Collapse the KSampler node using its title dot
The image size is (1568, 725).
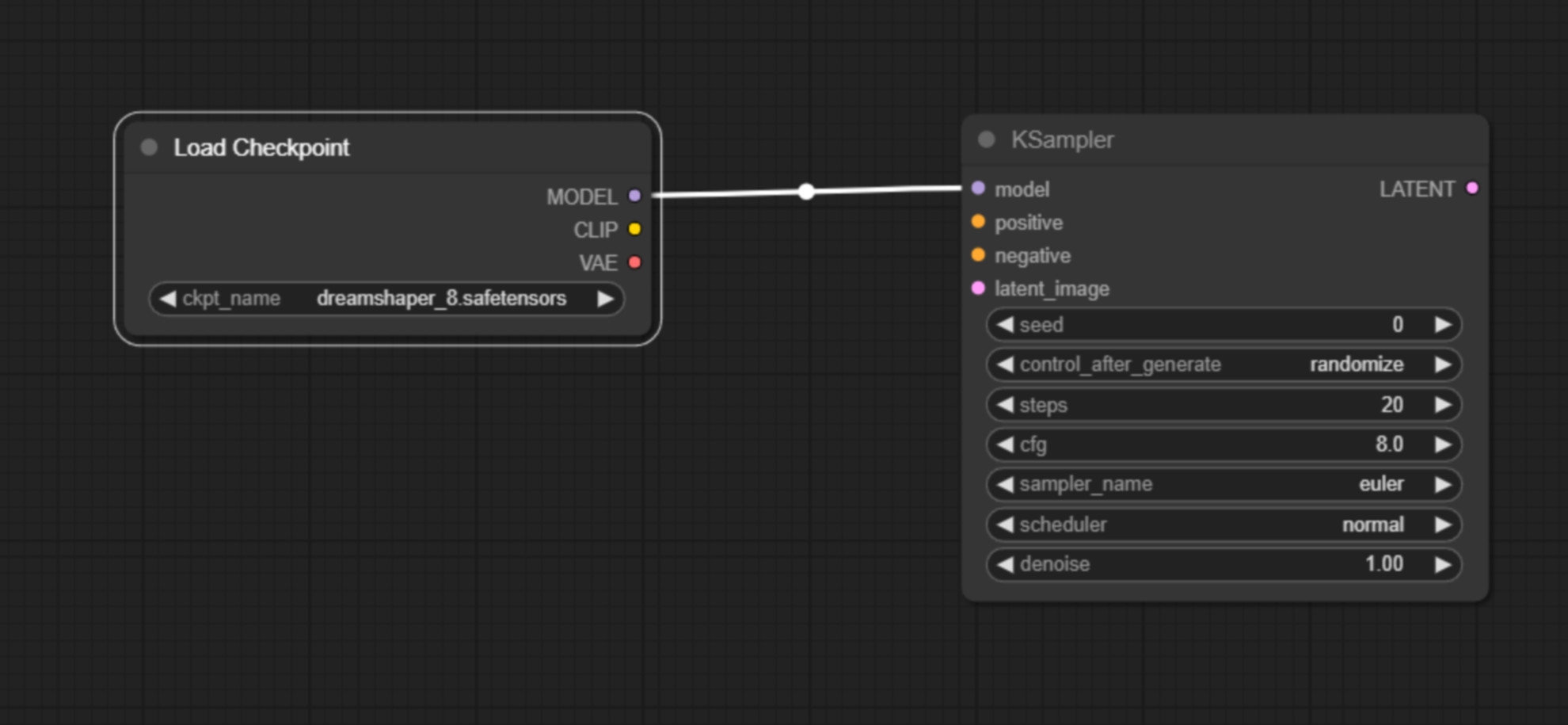coord(986,139)
